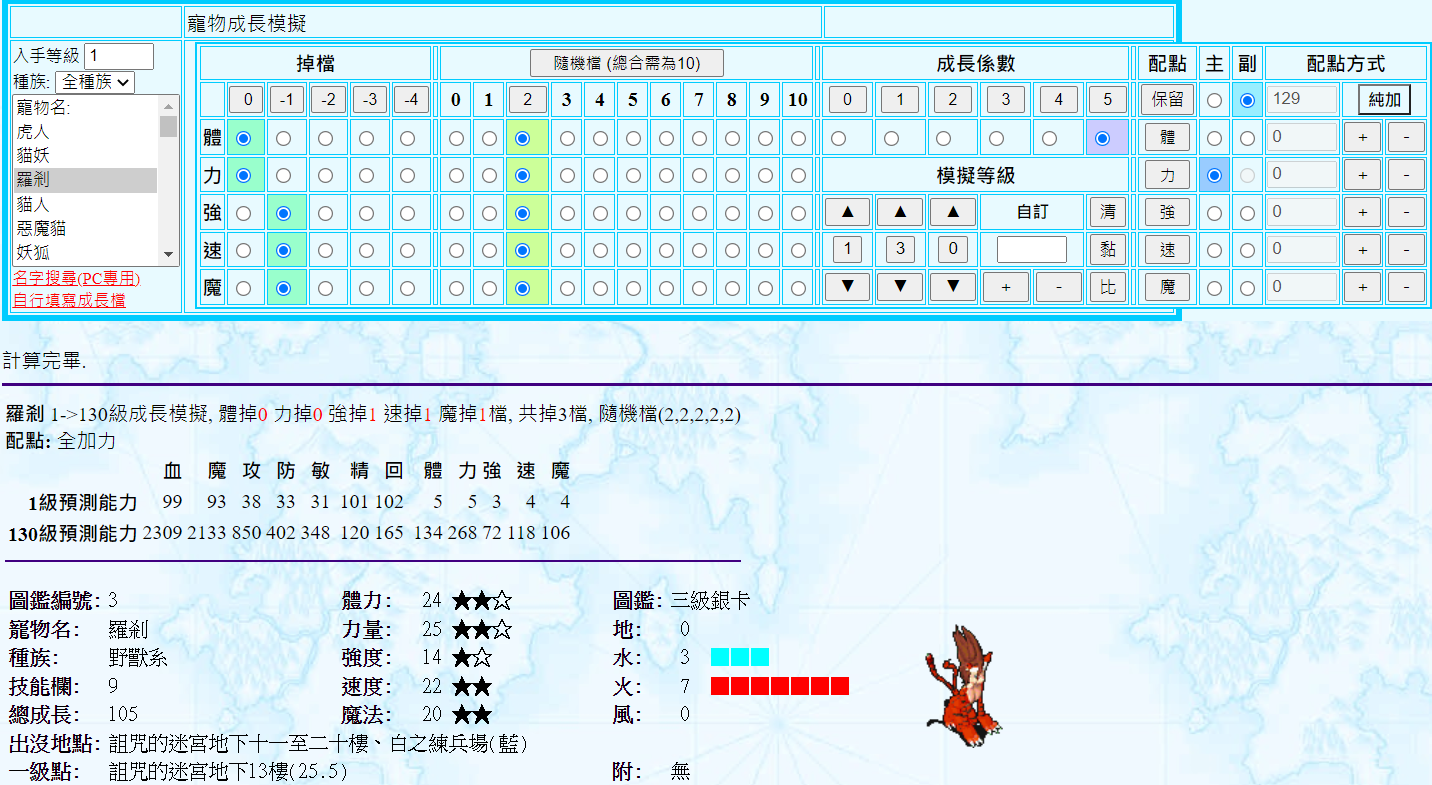This screenshot has height=785, width=1432.
Task: Set 強 row 隨機檔 to 0 radio
Action: (x=456, y=213)
